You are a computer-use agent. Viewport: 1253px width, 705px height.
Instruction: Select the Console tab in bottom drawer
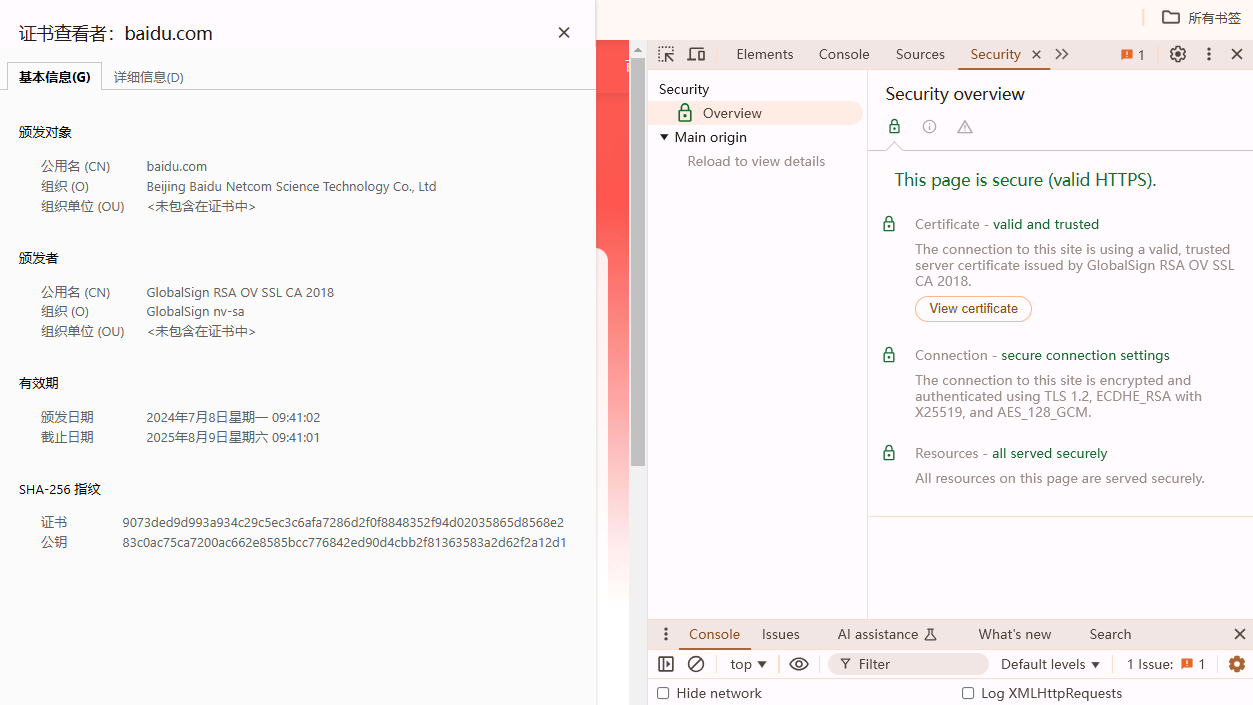pyautogui.click(x=714, y=634)
